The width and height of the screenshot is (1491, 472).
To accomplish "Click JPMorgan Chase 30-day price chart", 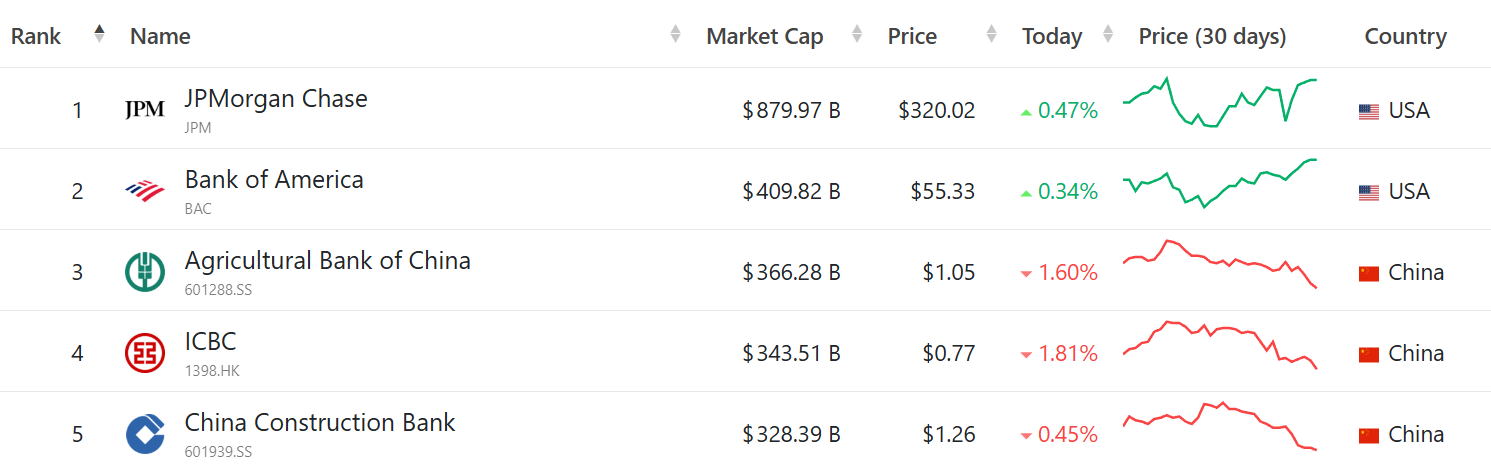I will 1220,102.
